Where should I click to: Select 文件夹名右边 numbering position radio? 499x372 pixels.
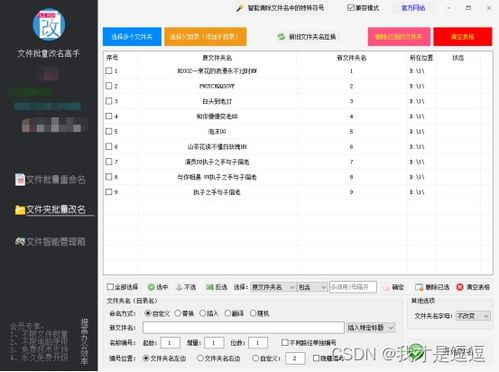pyautogui.click(x=200, y=358)
